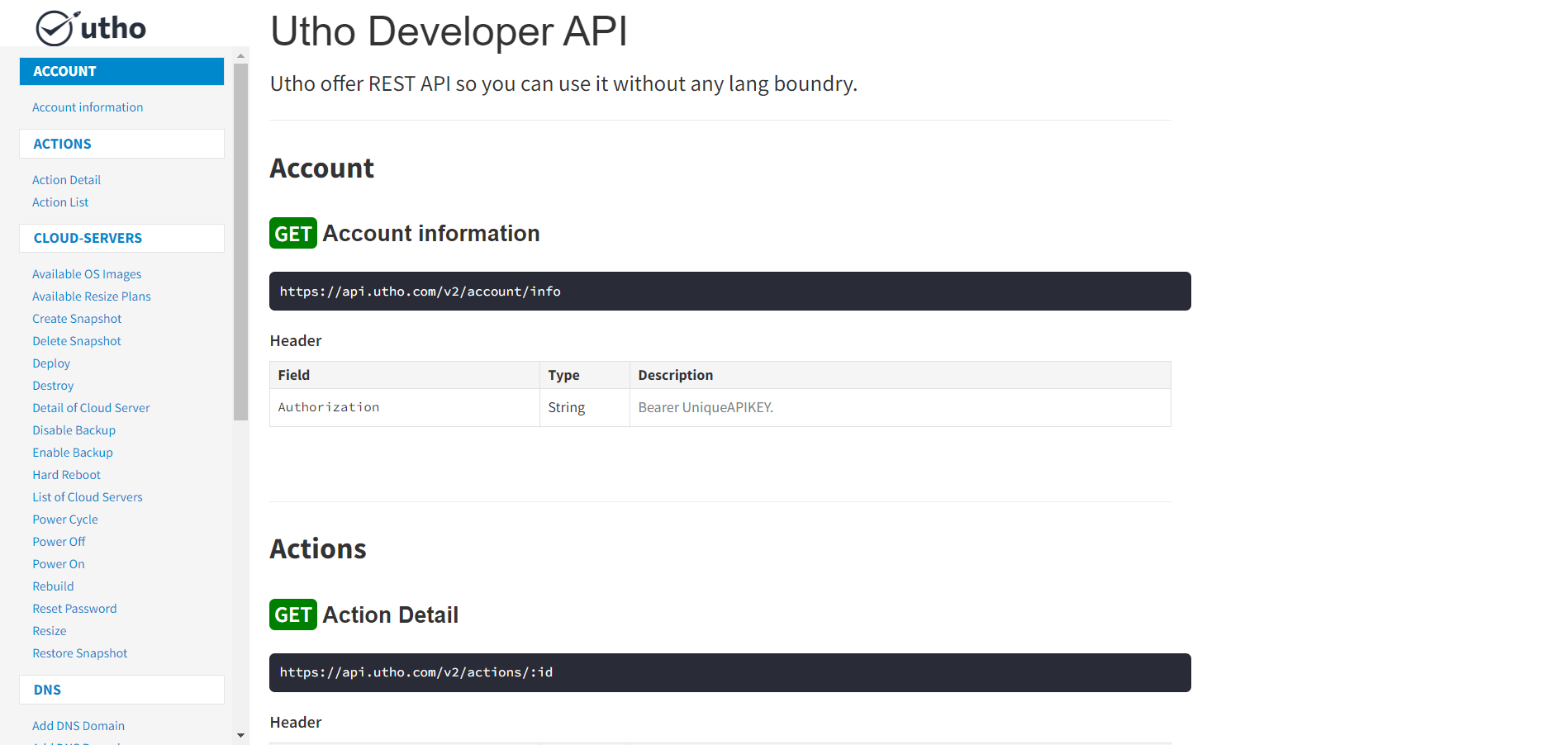Open the Resize link in sidebar
The image size is (1568, 745).
click(50, 631)
